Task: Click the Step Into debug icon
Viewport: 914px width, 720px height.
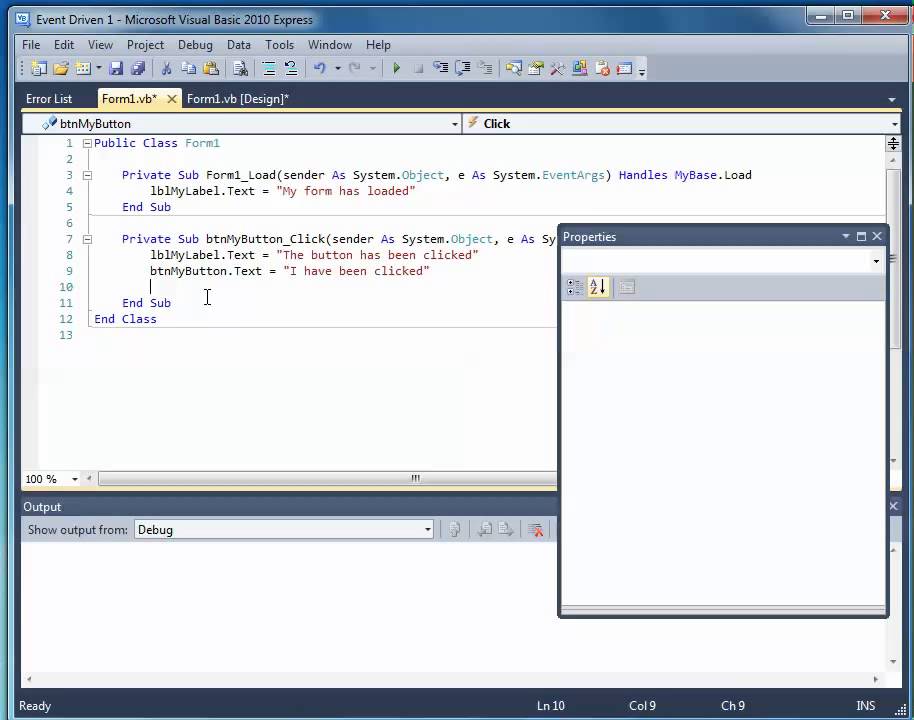Action: (441, 69)
